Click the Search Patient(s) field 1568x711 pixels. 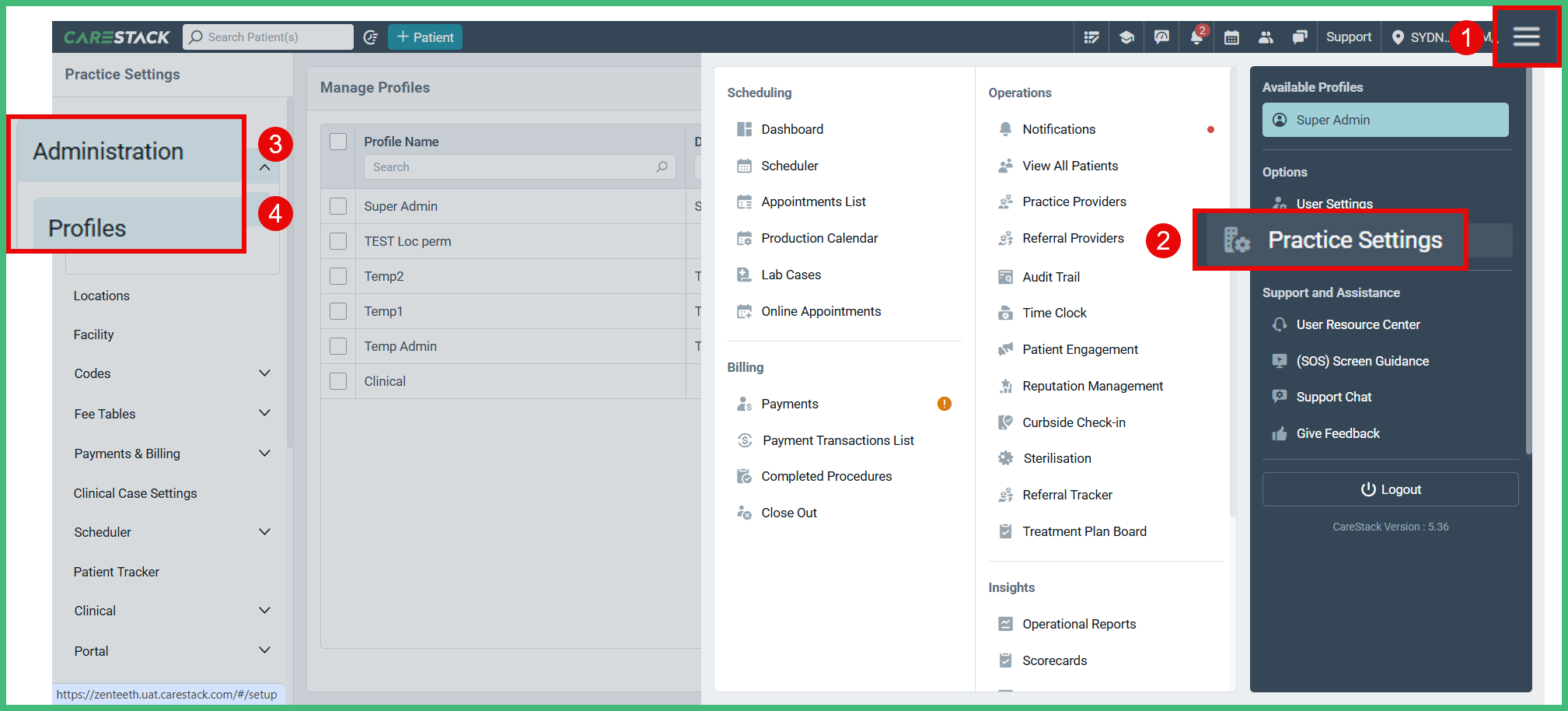pos(268,37)
